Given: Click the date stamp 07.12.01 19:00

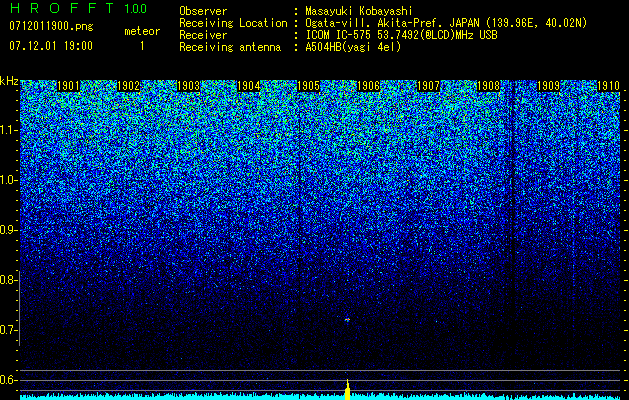Looking at the screenshot, I should point(51,46).
